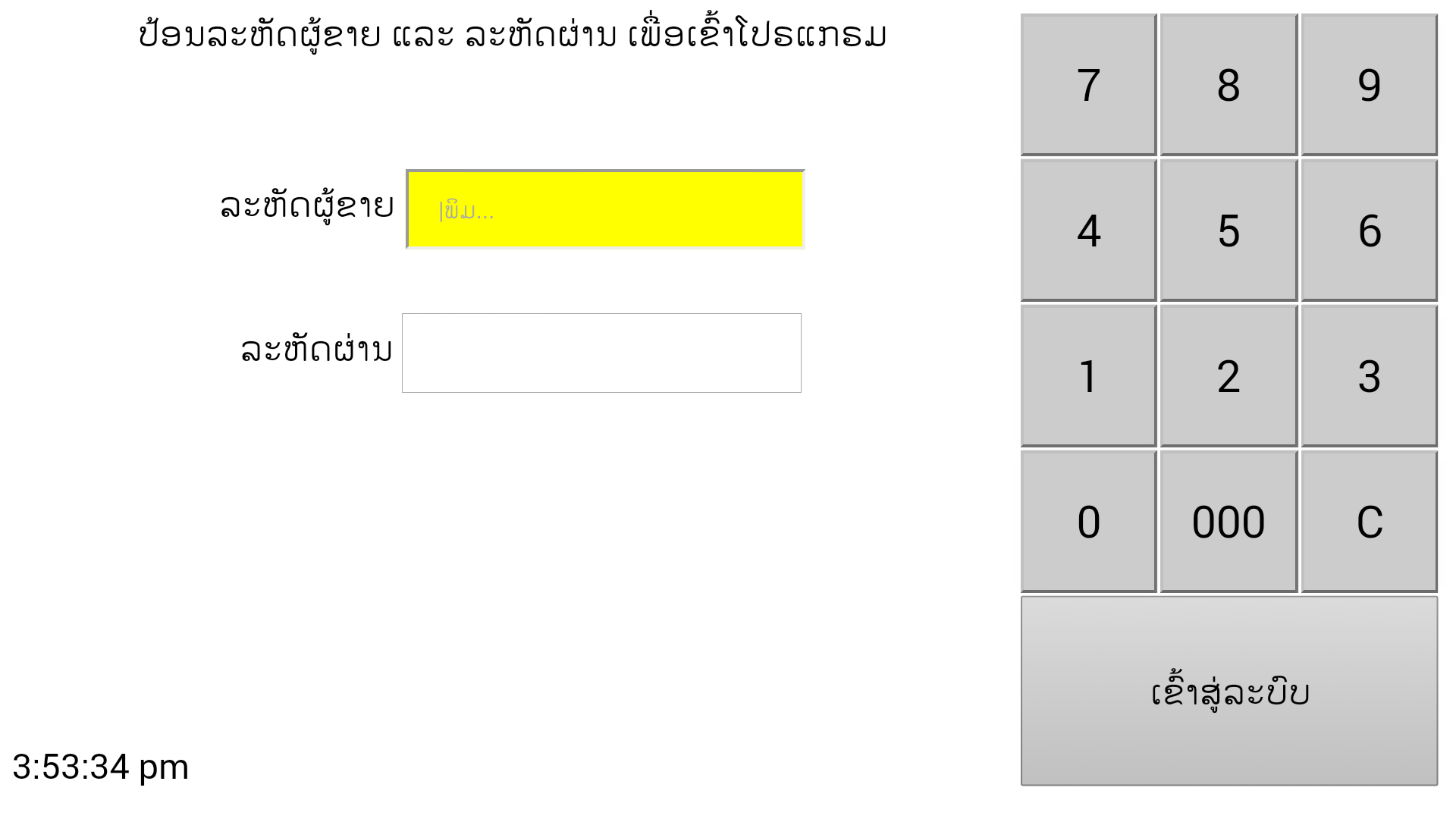This screenshot has width=1456, height=819.
Task: Click the ລະຫັດຜູ້ຂາຍ seller code label
Action: point(307,206)
